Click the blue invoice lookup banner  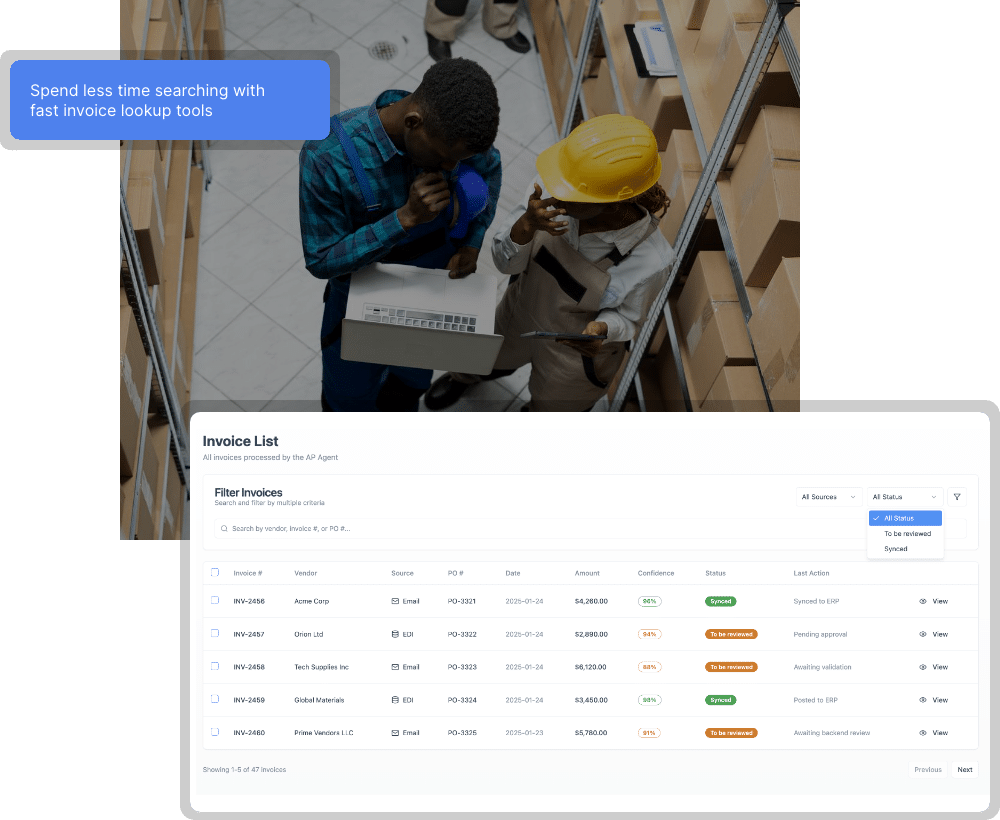tap(170, 100)
